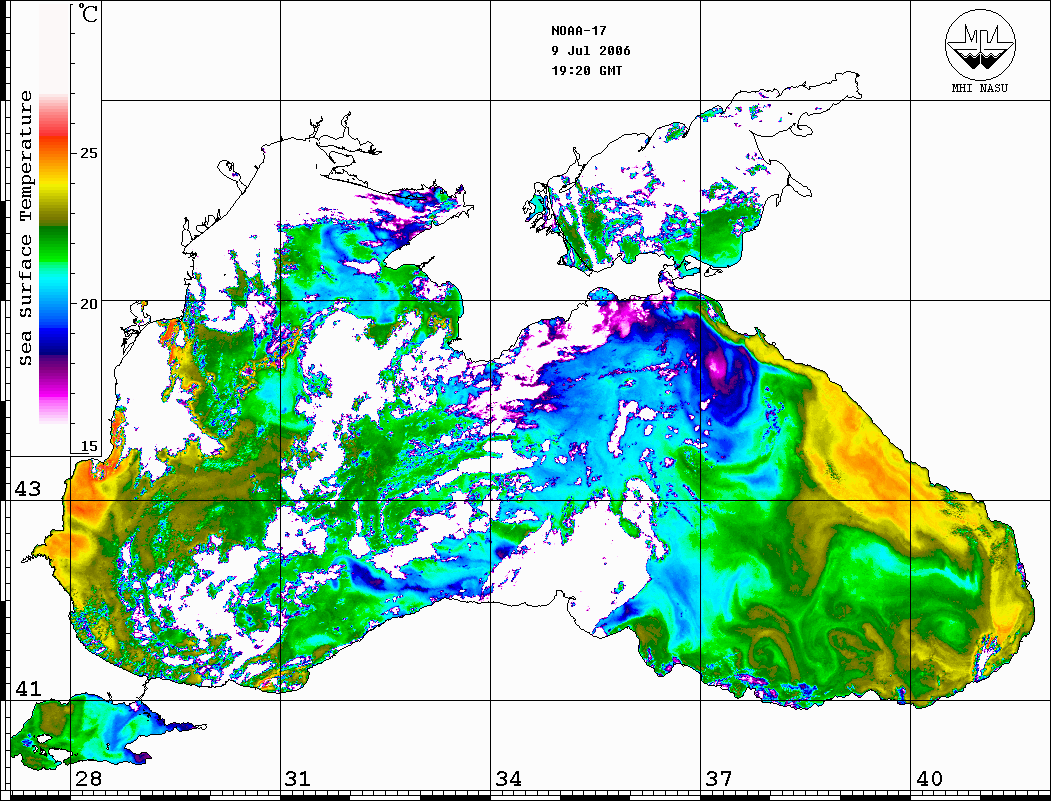Select the longitude 37 axis label
The width and height of the screenshot is (1051, 801).
718,779
